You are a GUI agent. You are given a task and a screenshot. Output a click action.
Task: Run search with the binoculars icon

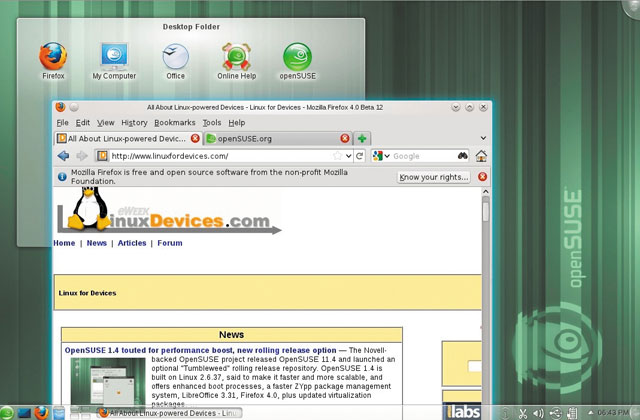[x=462, y=156]
